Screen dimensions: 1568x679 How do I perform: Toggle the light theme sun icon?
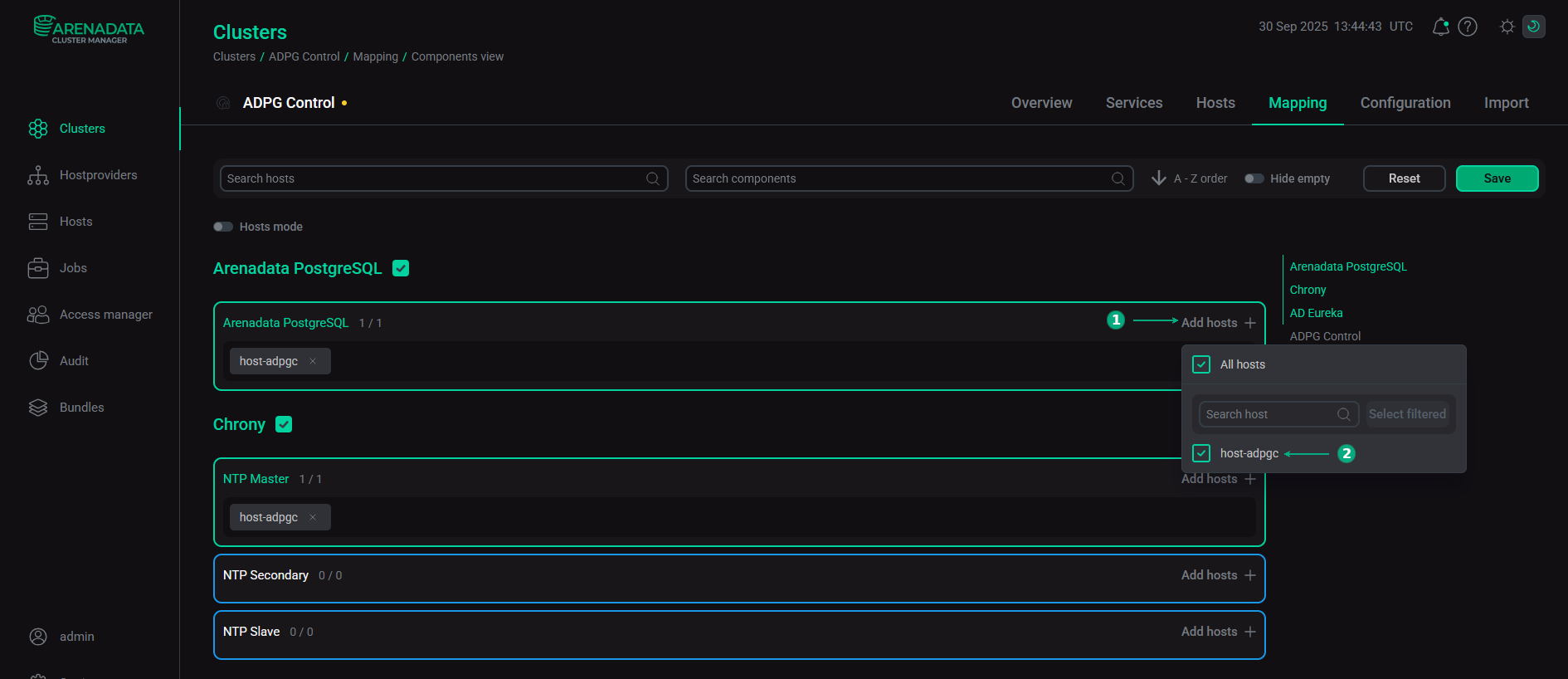(1507, 27)
